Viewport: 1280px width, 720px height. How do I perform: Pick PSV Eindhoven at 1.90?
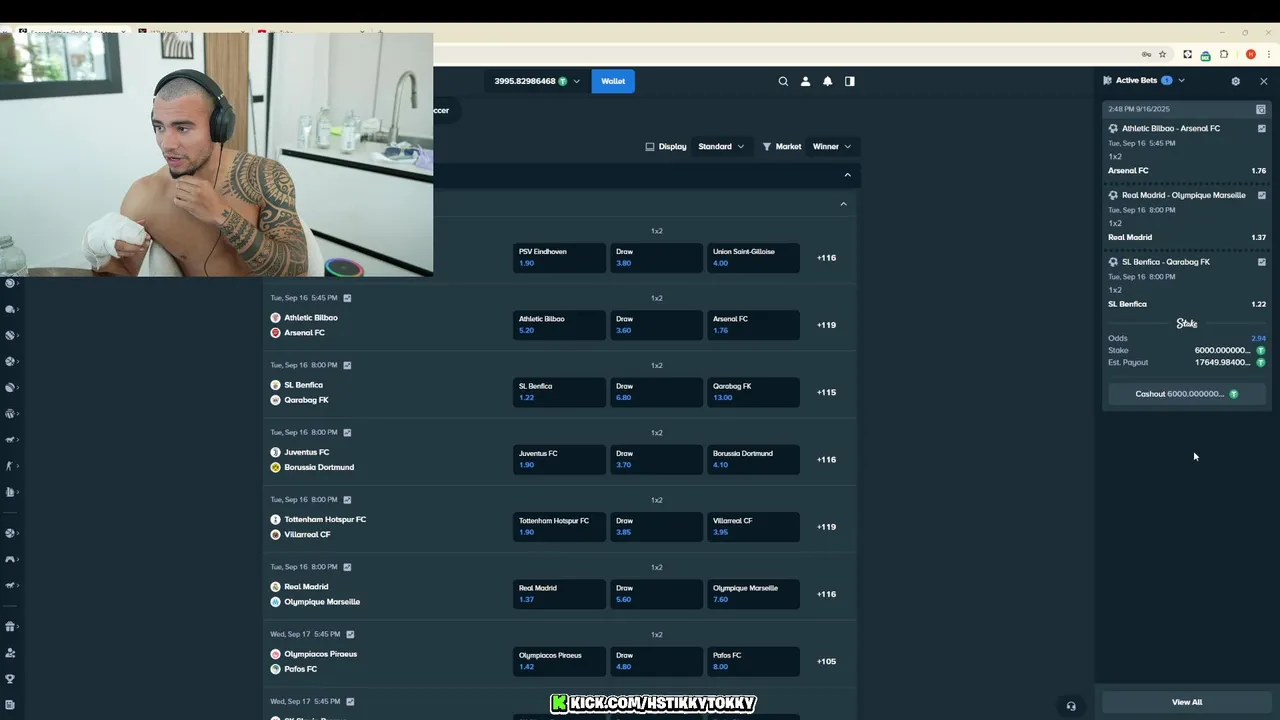click(x=559, y=258)
